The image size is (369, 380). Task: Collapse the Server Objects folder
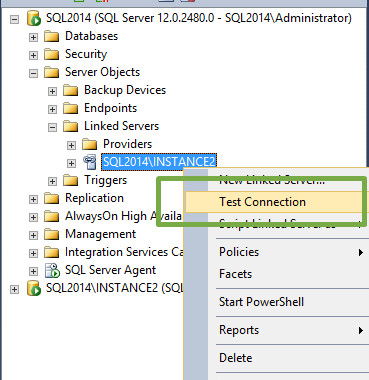click(33, 73)
